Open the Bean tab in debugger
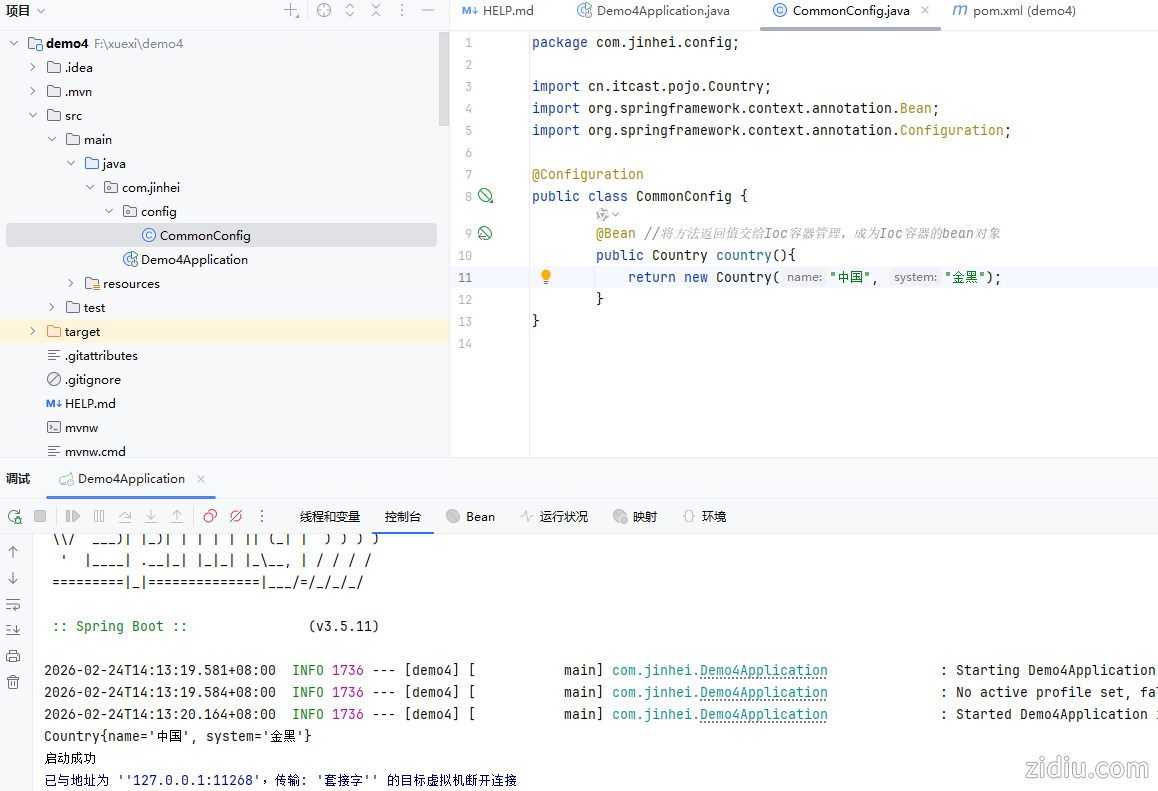 (470, 517)
